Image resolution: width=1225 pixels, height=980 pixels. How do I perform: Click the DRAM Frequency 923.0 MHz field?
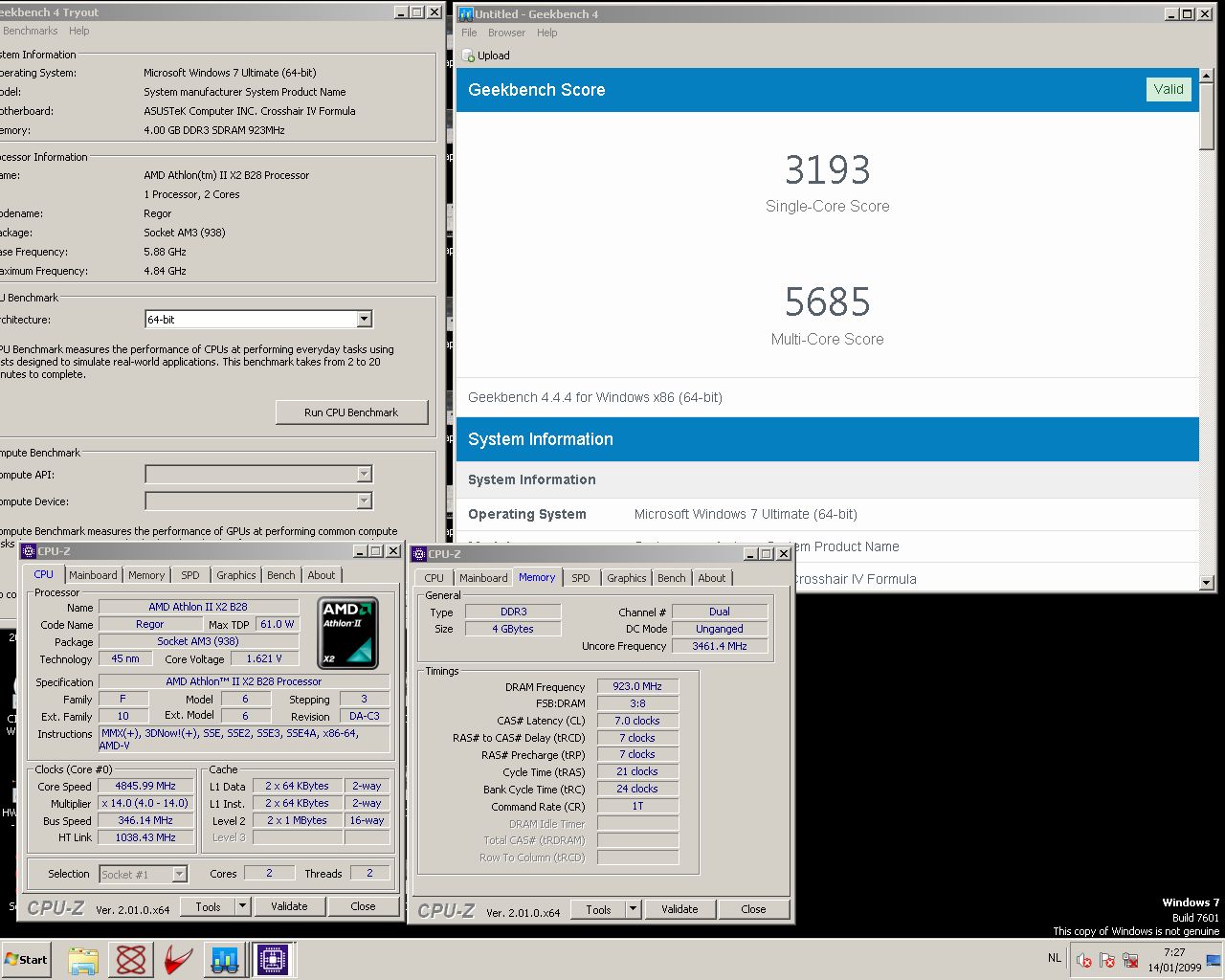(x=637, y=686)
